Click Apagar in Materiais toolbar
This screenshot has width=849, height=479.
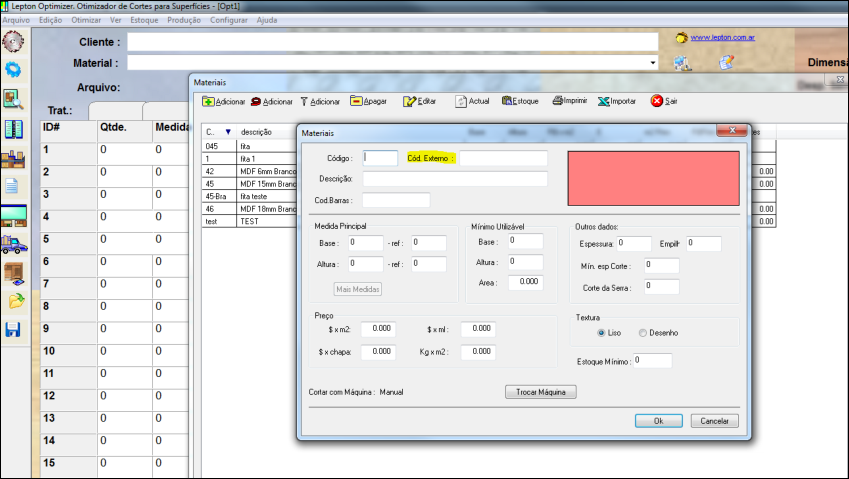tap(368, 101)
